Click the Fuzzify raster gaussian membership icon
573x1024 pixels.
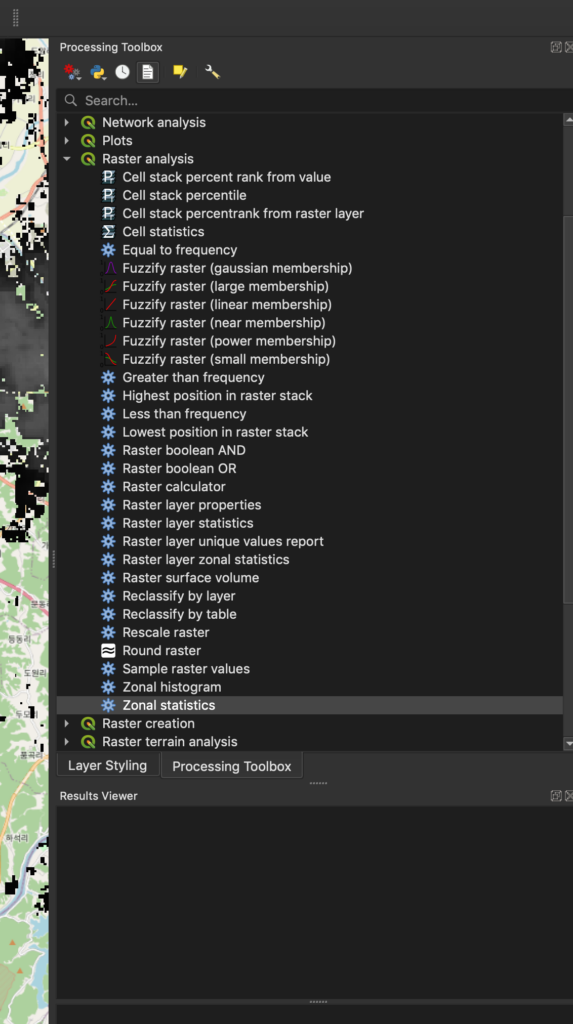[110, 268]
